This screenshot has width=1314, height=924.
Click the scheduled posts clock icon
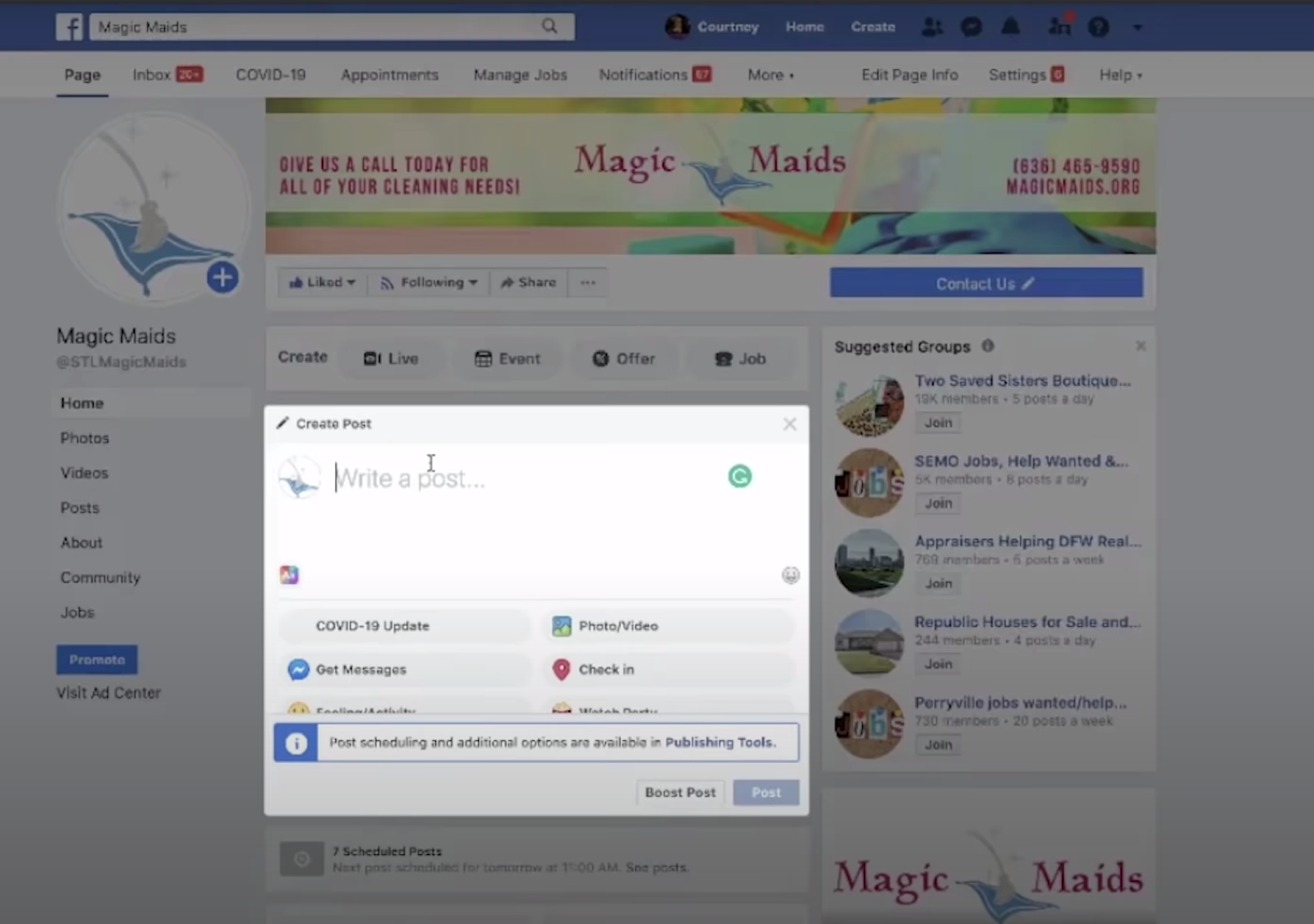click(x=301, y=859)
